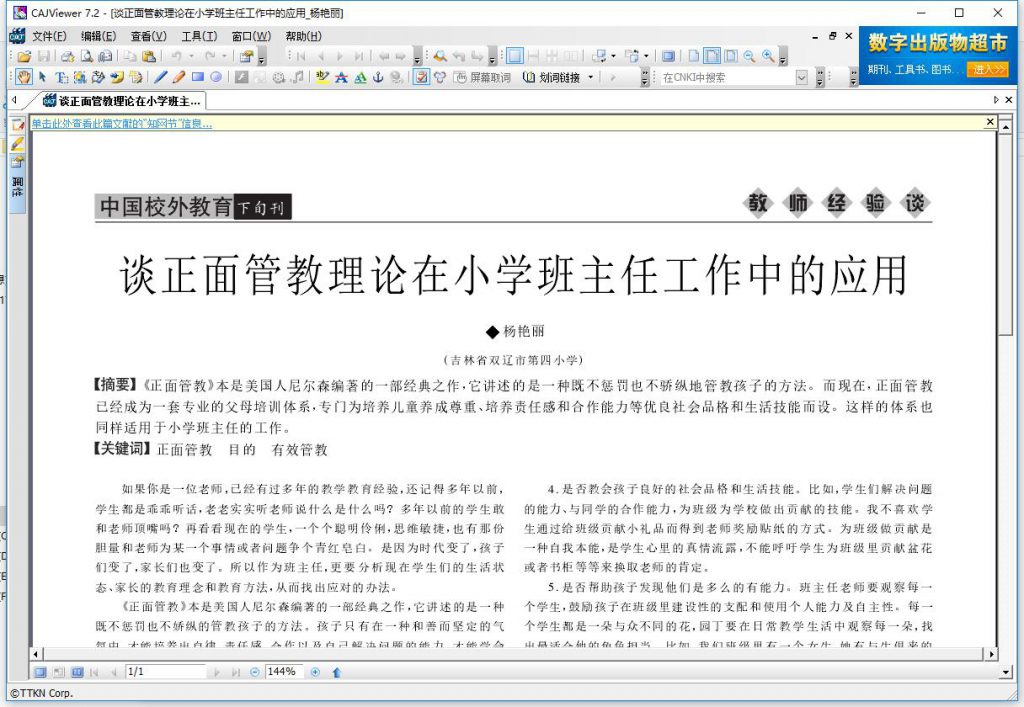This screenshot has width=1024, height=707.
Task: Click the 知网节 information link
Action: [121, 123]
